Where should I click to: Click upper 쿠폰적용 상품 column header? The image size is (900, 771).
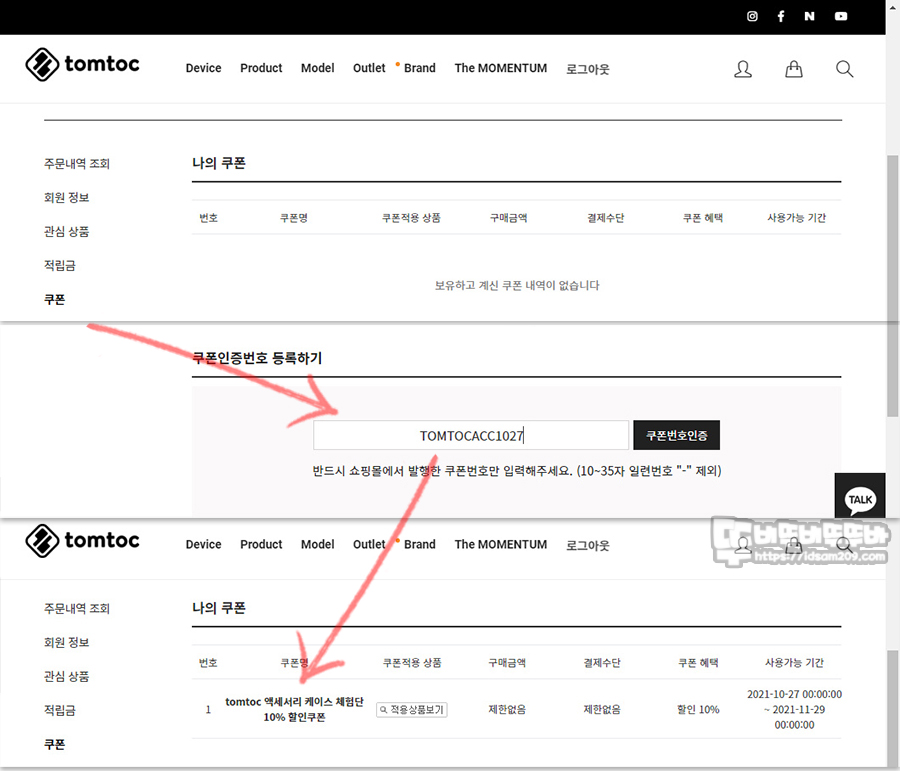(x=412, y=218)
